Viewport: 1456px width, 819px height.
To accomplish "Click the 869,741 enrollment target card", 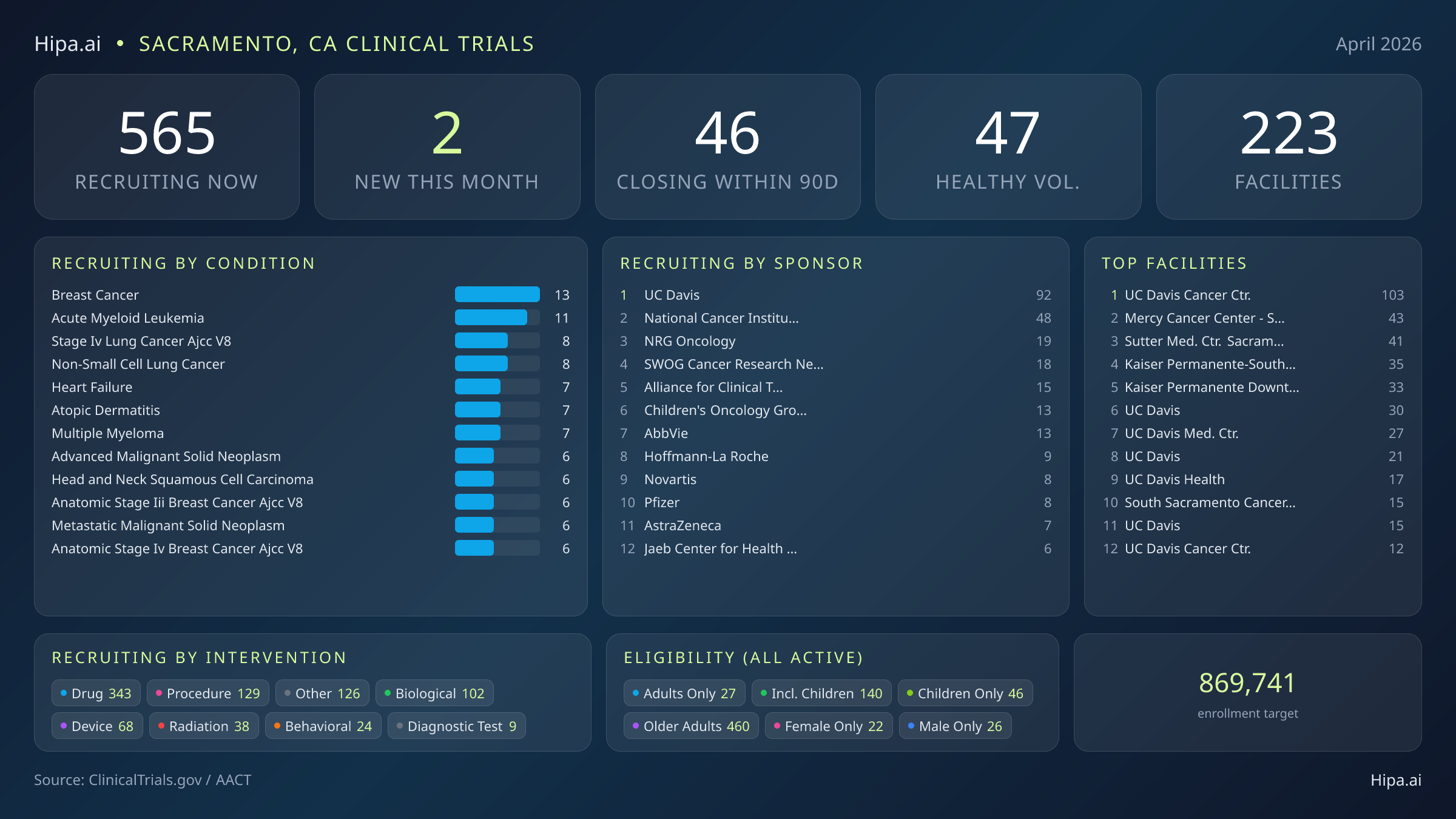I will [1247, 693].
